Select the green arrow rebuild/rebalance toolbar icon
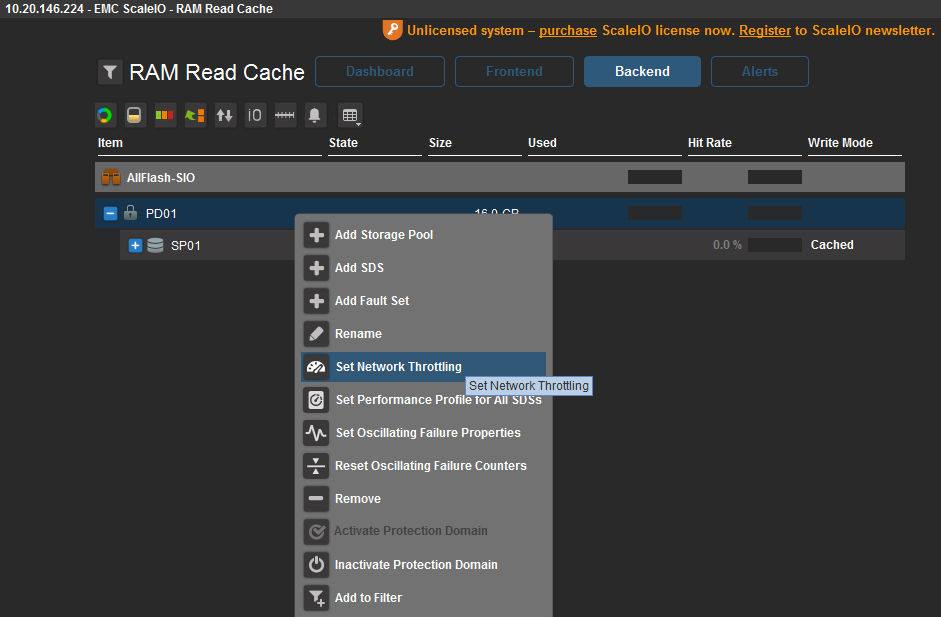The image size is (941, 617). click(194, 115)
